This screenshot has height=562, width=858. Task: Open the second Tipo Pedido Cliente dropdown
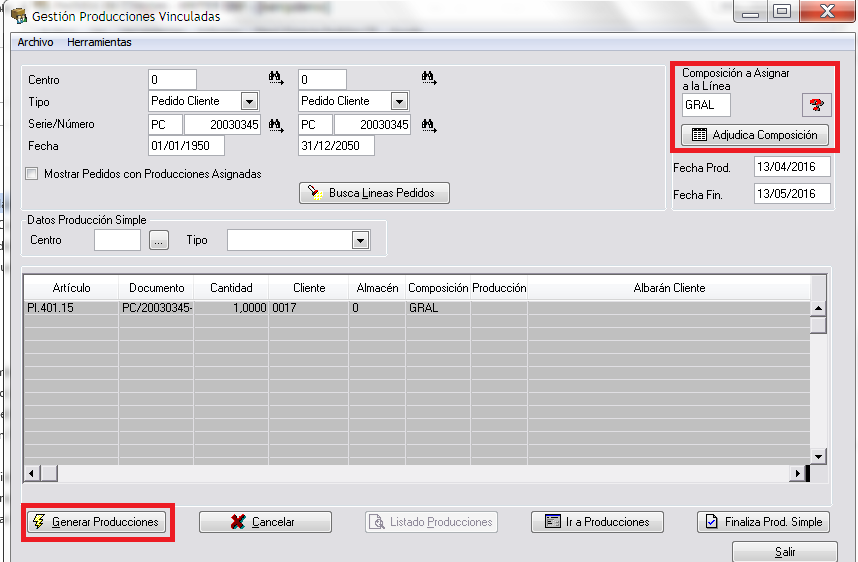click(399, 101)
